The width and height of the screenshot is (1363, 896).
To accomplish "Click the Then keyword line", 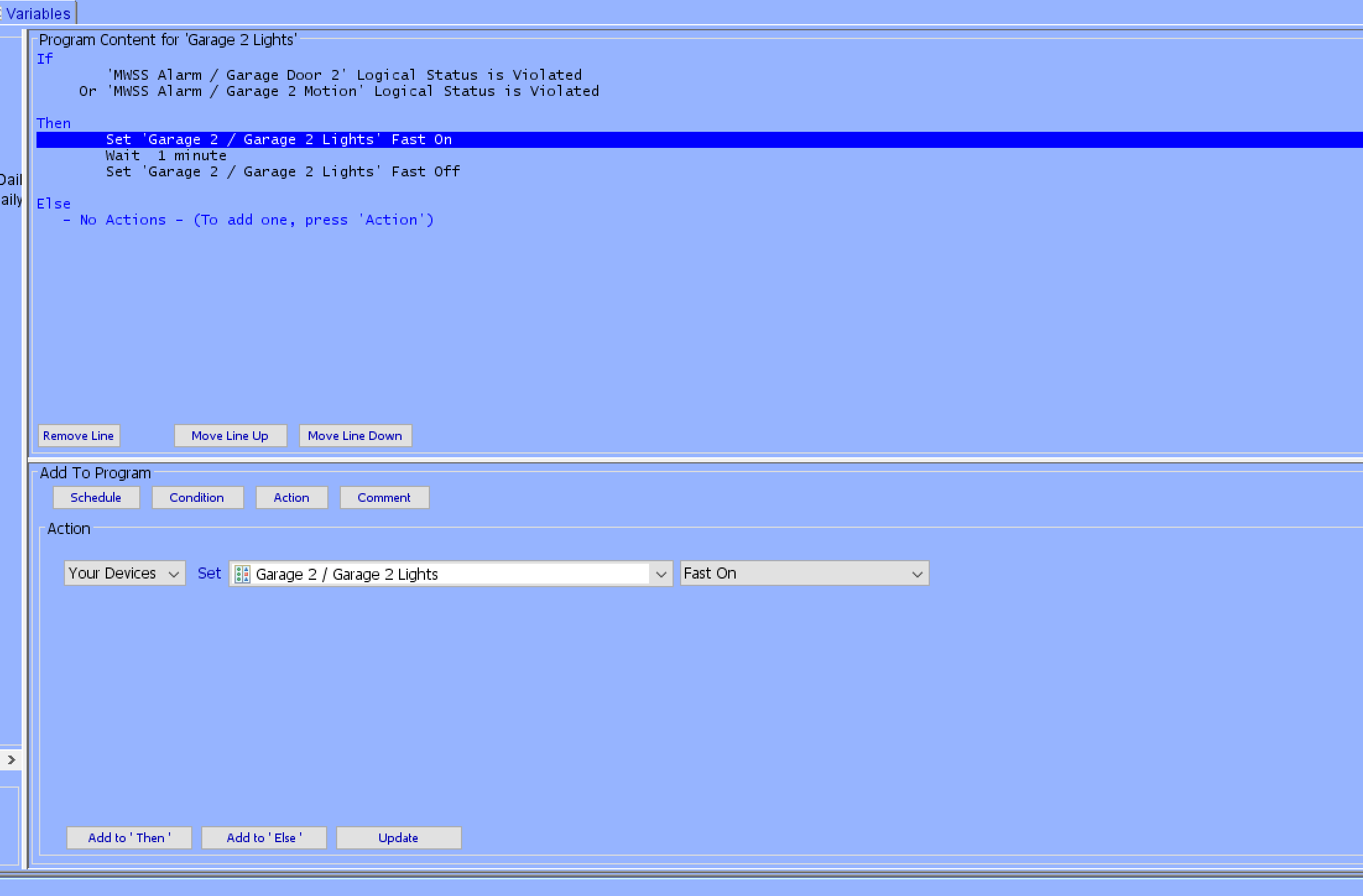I will (54, 124).
